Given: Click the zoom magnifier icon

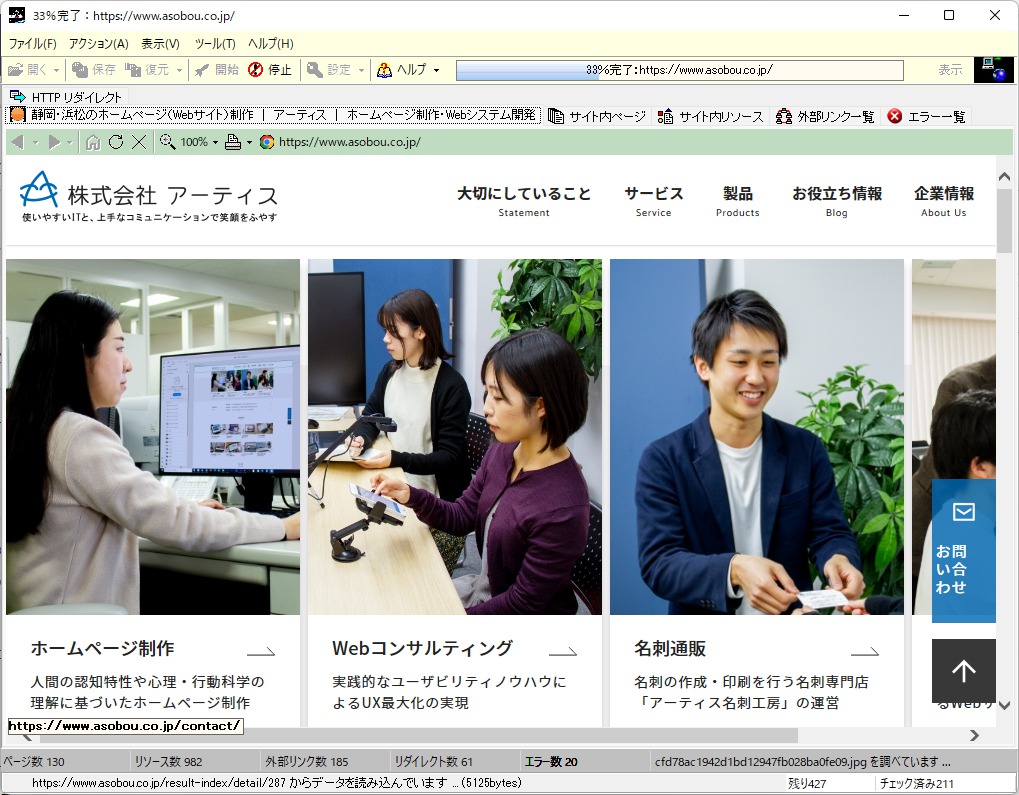Looking at the screenshot, I should coord(167,141).
